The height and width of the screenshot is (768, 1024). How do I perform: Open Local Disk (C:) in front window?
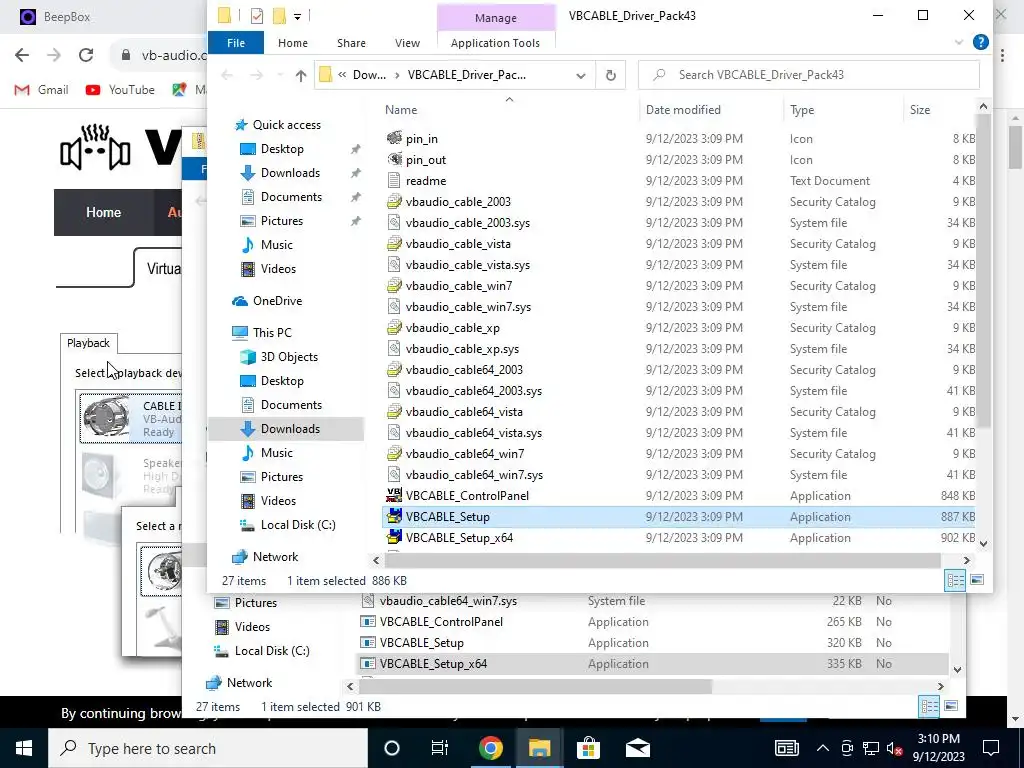pyautogui.click(x=298, y=525)
